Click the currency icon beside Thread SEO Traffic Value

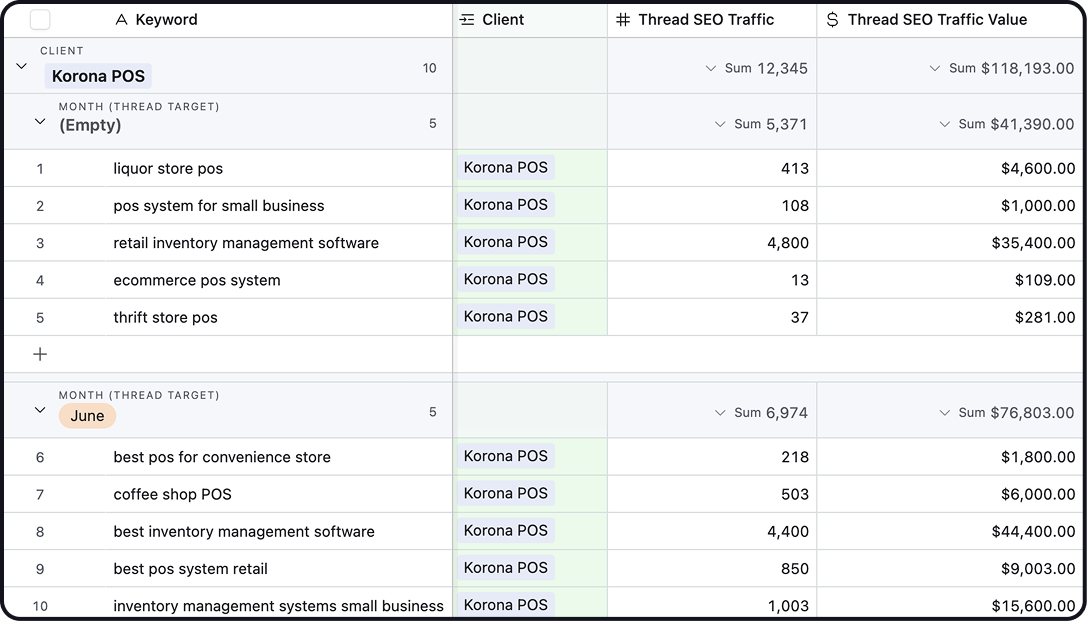pyautogui.click(x=833, y=20)
